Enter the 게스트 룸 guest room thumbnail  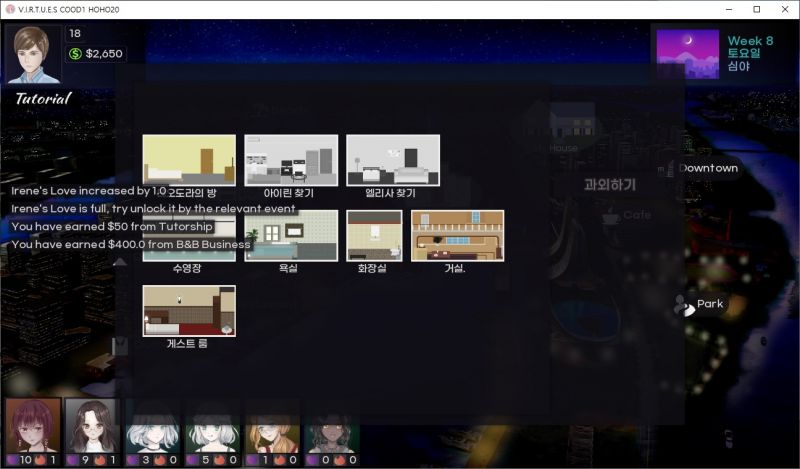[x=189, y=311]
